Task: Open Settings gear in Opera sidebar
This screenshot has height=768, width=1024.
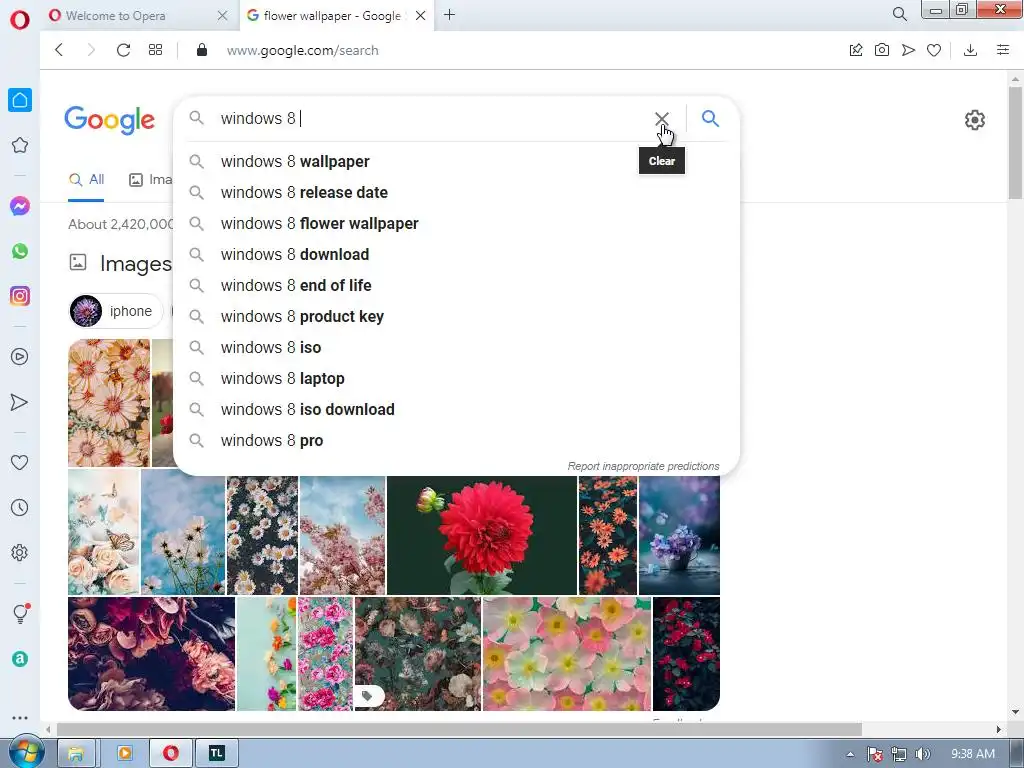Action: [20, 553]
